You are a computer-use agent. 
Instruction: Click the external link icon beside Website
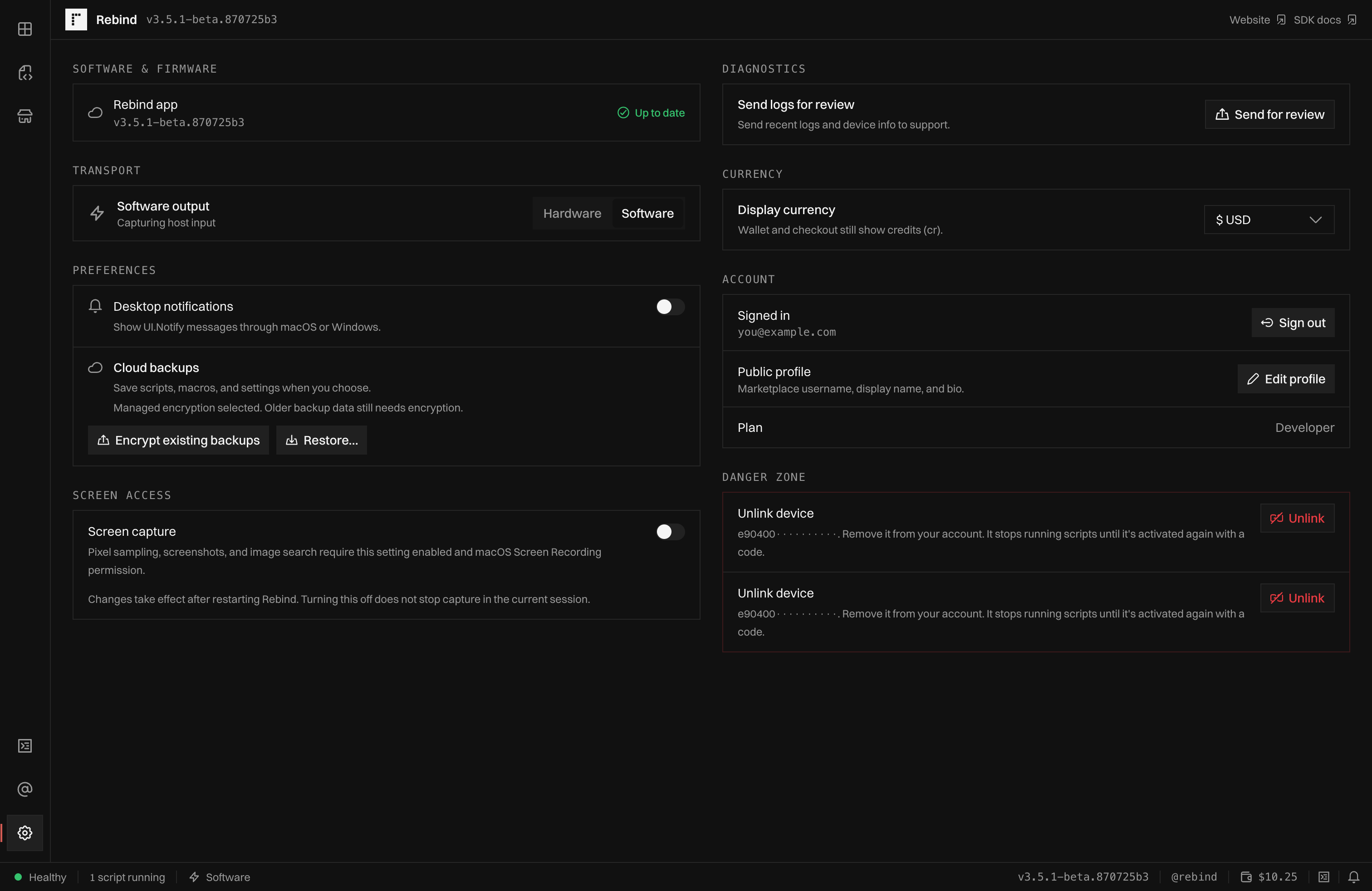click(1280, 20)
